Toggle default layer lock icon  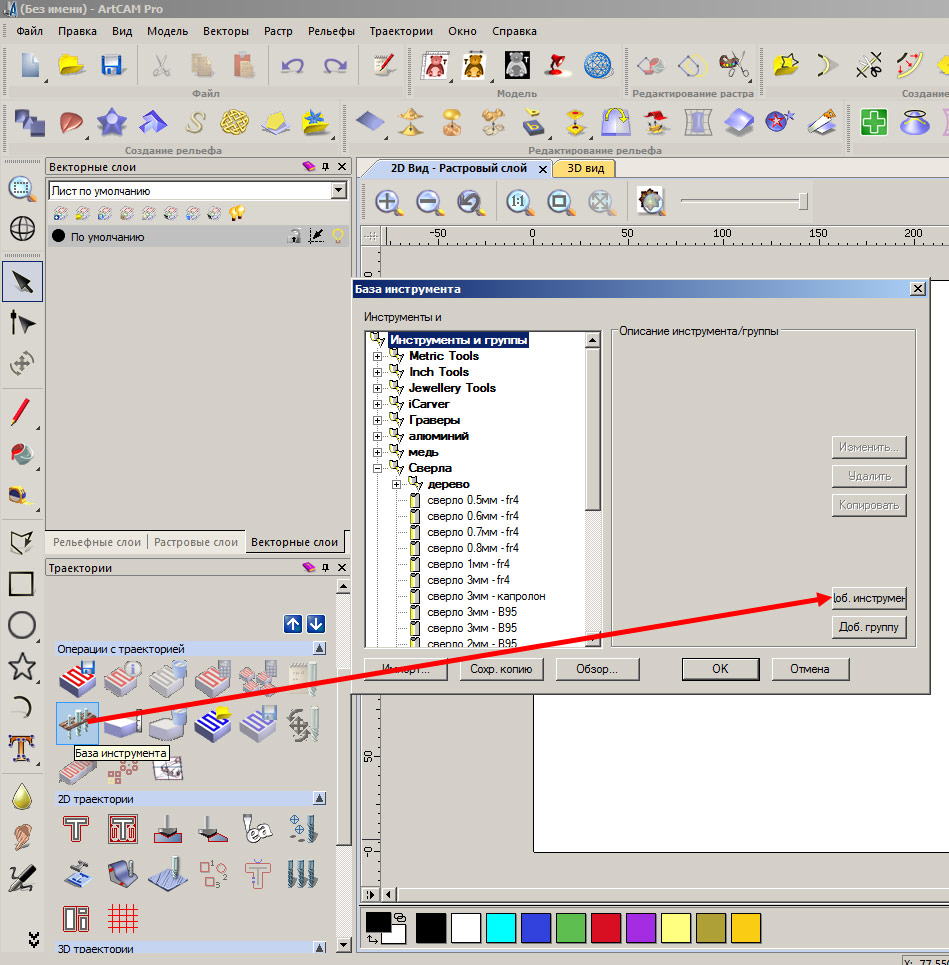click(x=295, y=236)
